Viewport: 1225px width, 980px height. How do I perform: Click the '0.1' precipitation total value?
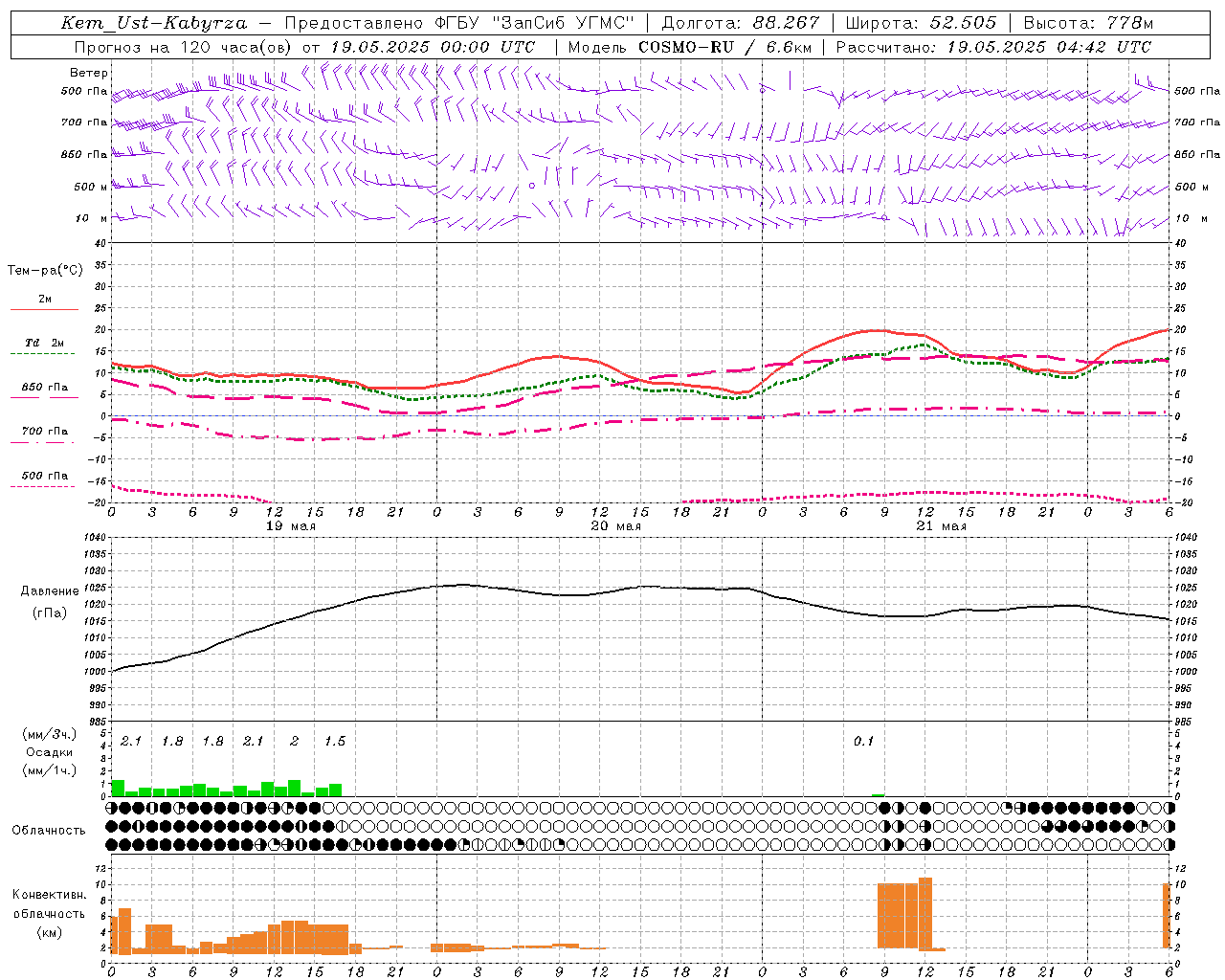tap(864, 742)
